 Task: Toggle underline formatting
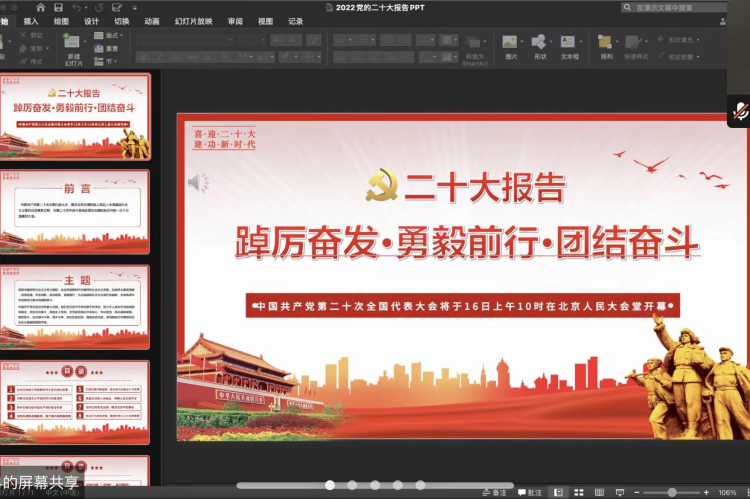[x=176, y=57]
